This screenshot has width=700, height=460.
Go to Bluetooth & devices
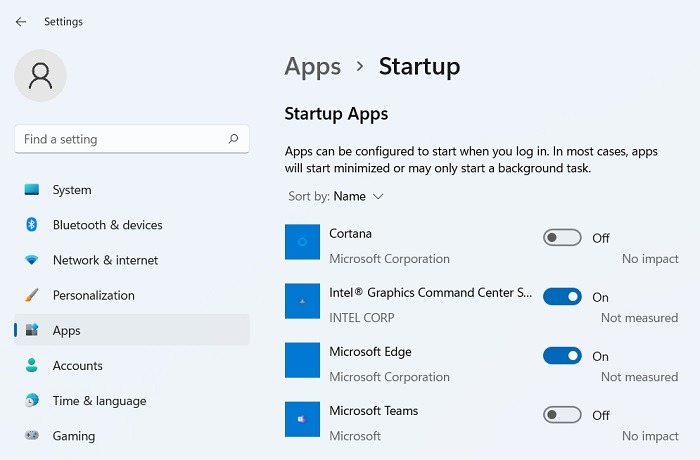coord(132,225)
